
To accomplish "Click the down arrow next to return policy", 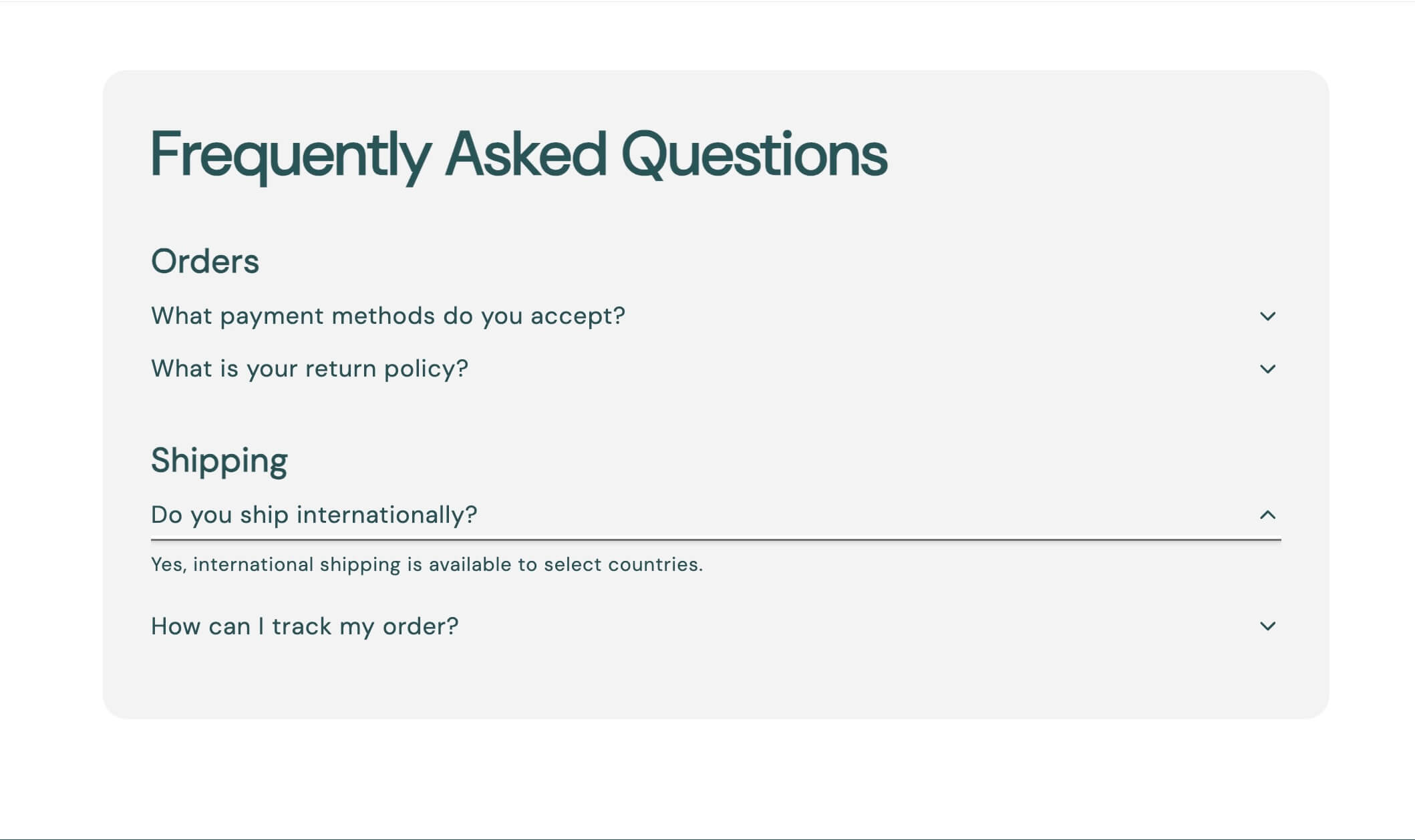I will [1267, 369].
